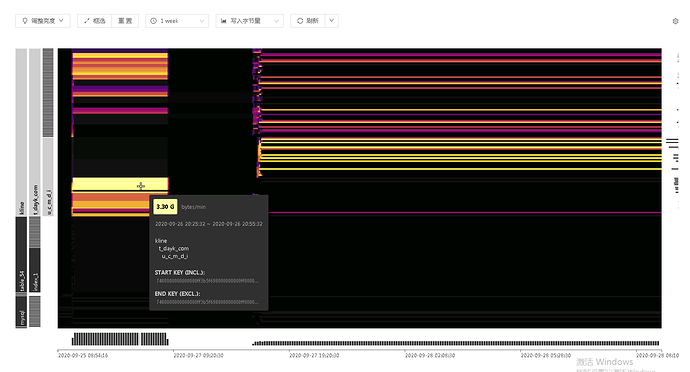Select the t_dayk_com table label bar
Viewport: 690px width, 372px height.
35,132
